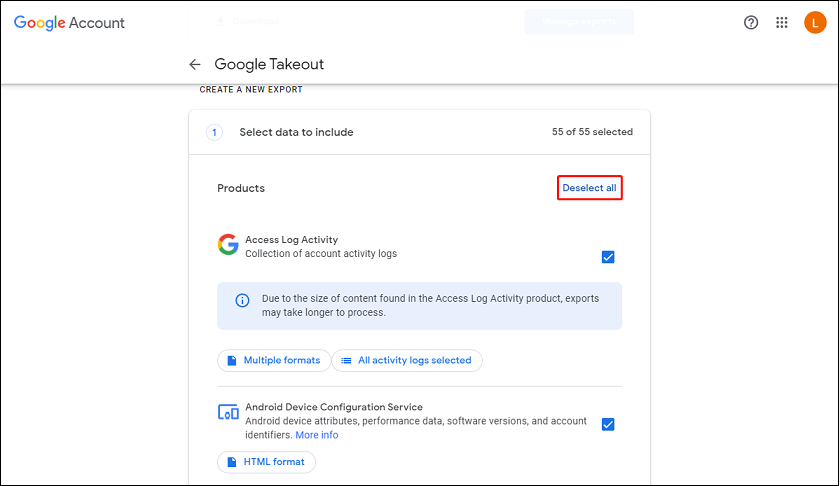Click the '55 of 55 selected' text
This screenshot has width=840, height=486.
click(x=592, y=132)
